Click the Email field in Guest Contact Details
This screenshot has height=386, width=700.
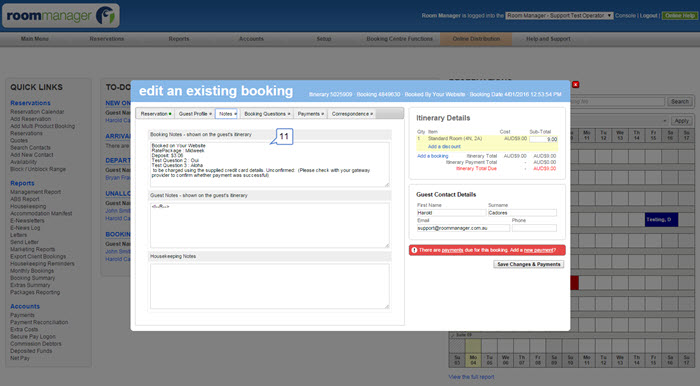(463, 228)
